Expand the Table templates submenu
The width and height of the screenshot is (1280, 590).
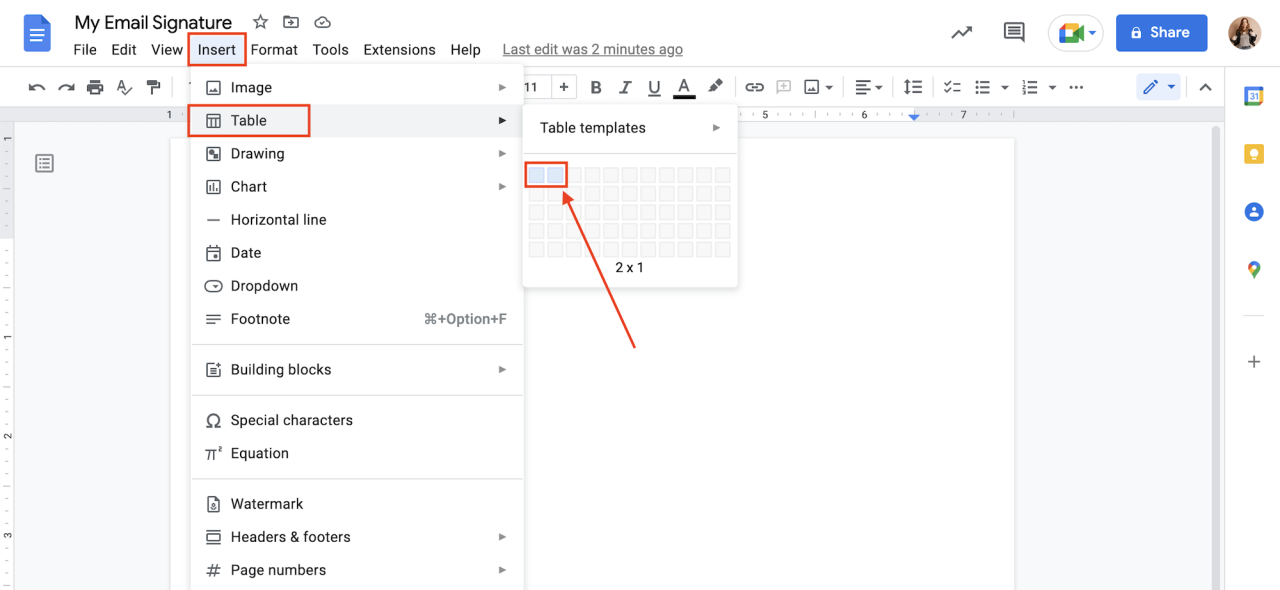point(630,127)
